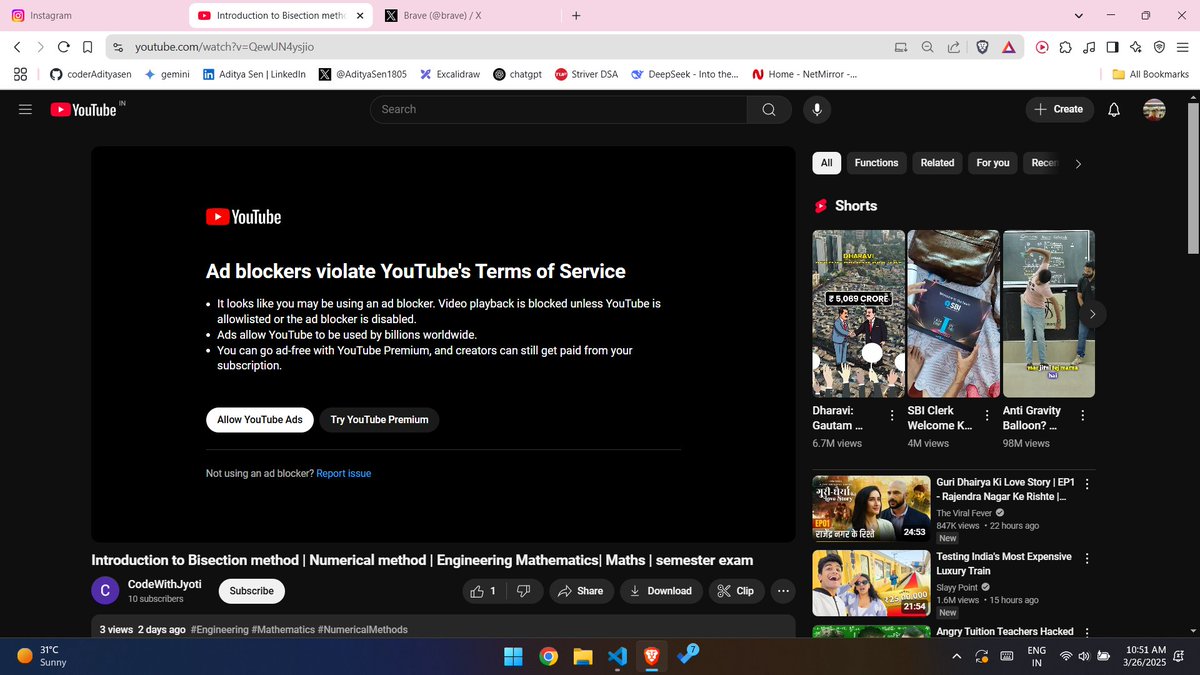Image resolution: width=1200 pixels, height=675 pixels.
Task: Open Chrome from the taskbar
Action: pyautogui.click(x=548, y=656)
